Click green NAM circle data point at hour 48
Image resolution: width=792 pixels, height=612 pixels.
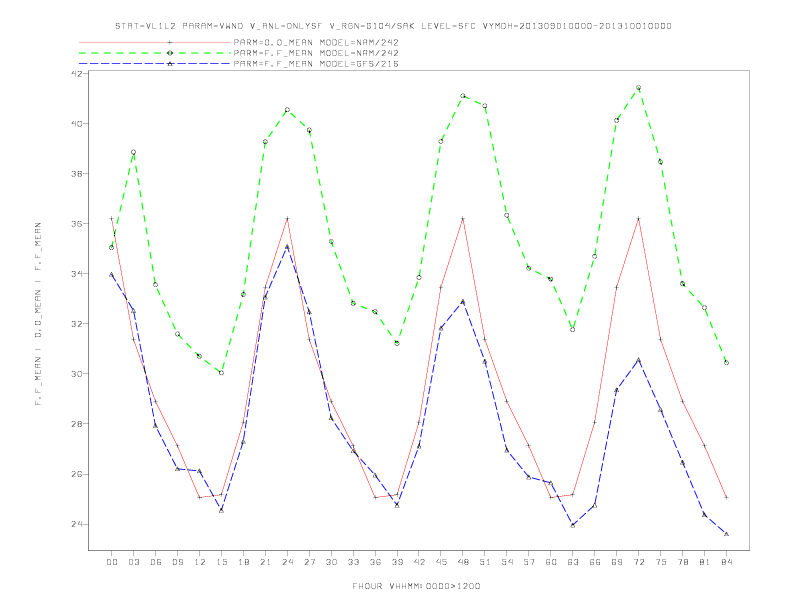pyautogui.click(x=463, y=96)
